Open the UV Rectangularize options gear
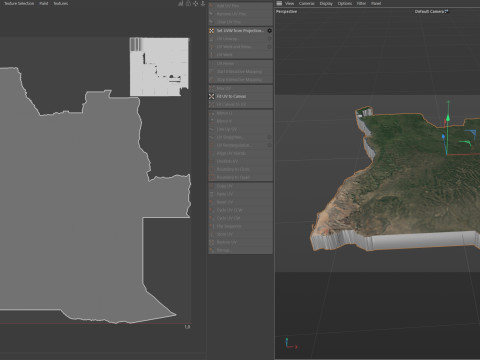Image resolution: width=480 pixels, height=360 pixels. click(x=269, y=145)
